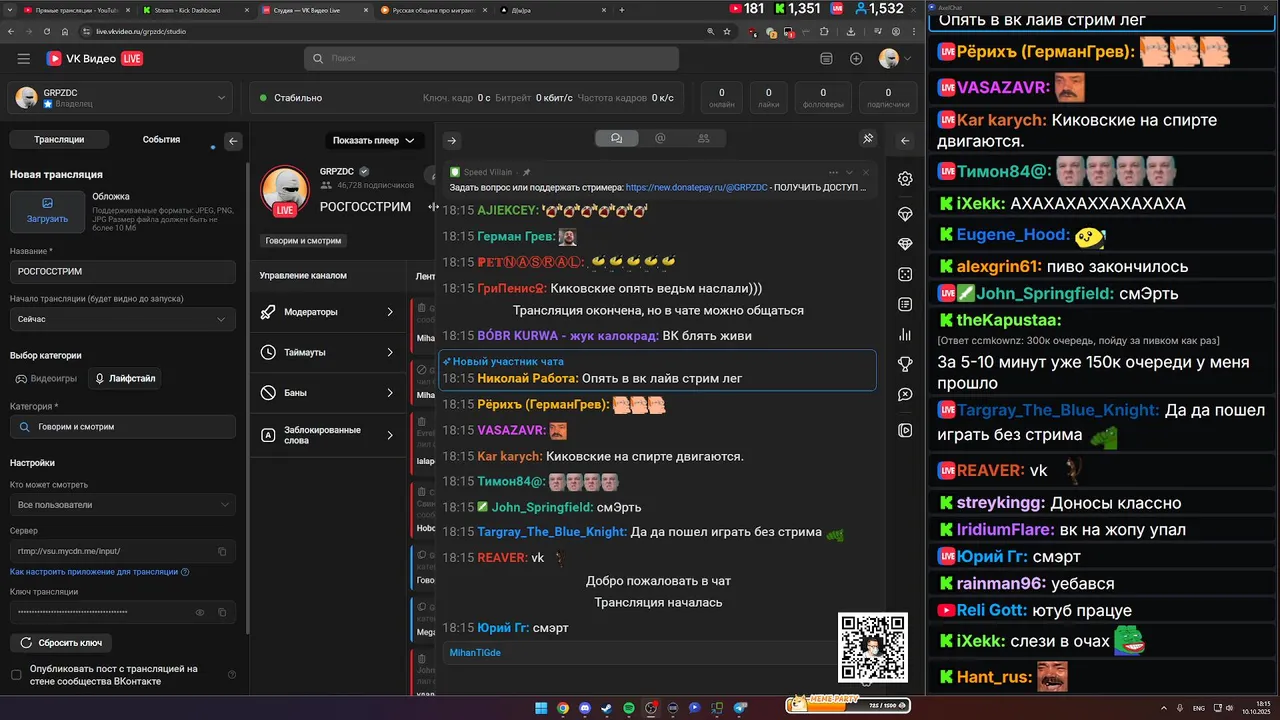
Task: Switch to the Трансляции tab
Action: point(59,140)
